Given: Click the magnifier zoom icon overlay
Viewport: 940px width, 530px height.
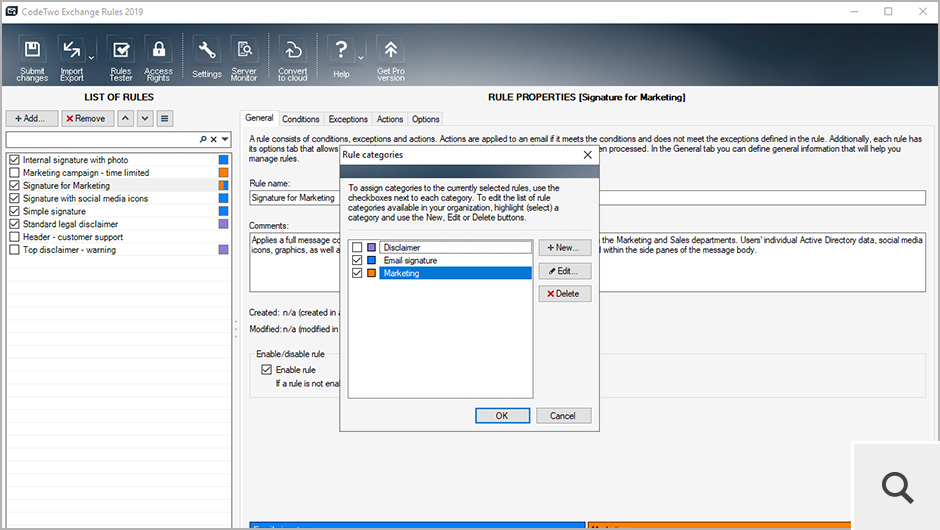Looking at the screenshot, I should [x=897, y=487].
